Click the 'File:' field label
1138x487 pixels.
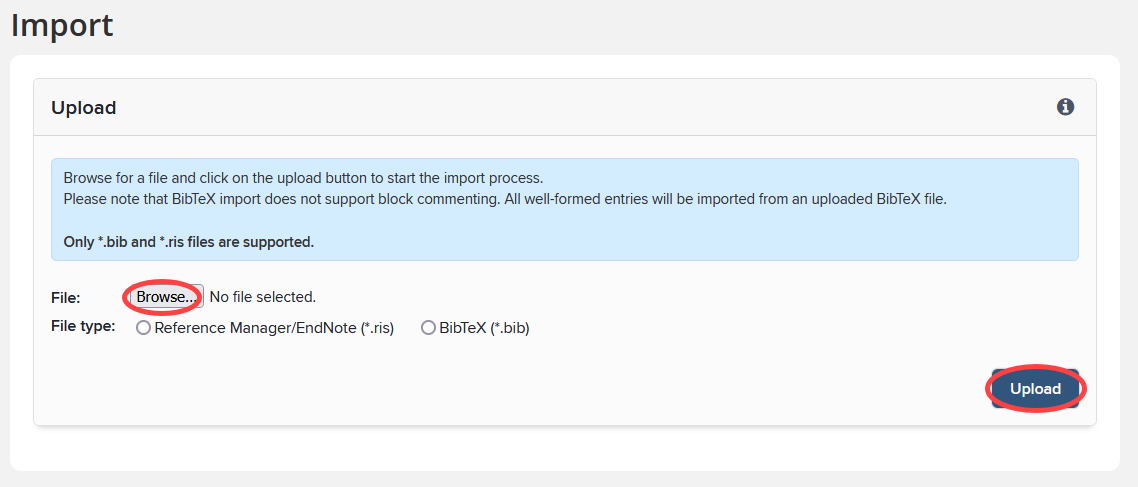pyautogui.click(x=66, y=297)
